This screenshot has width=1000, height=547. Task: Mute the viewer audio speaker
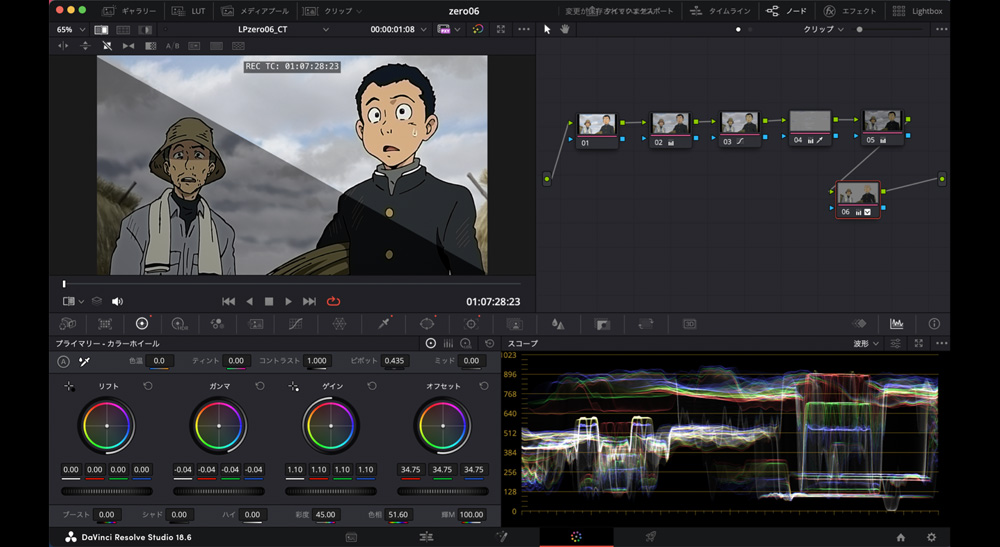pyautogui.click(x=117, y=301)
